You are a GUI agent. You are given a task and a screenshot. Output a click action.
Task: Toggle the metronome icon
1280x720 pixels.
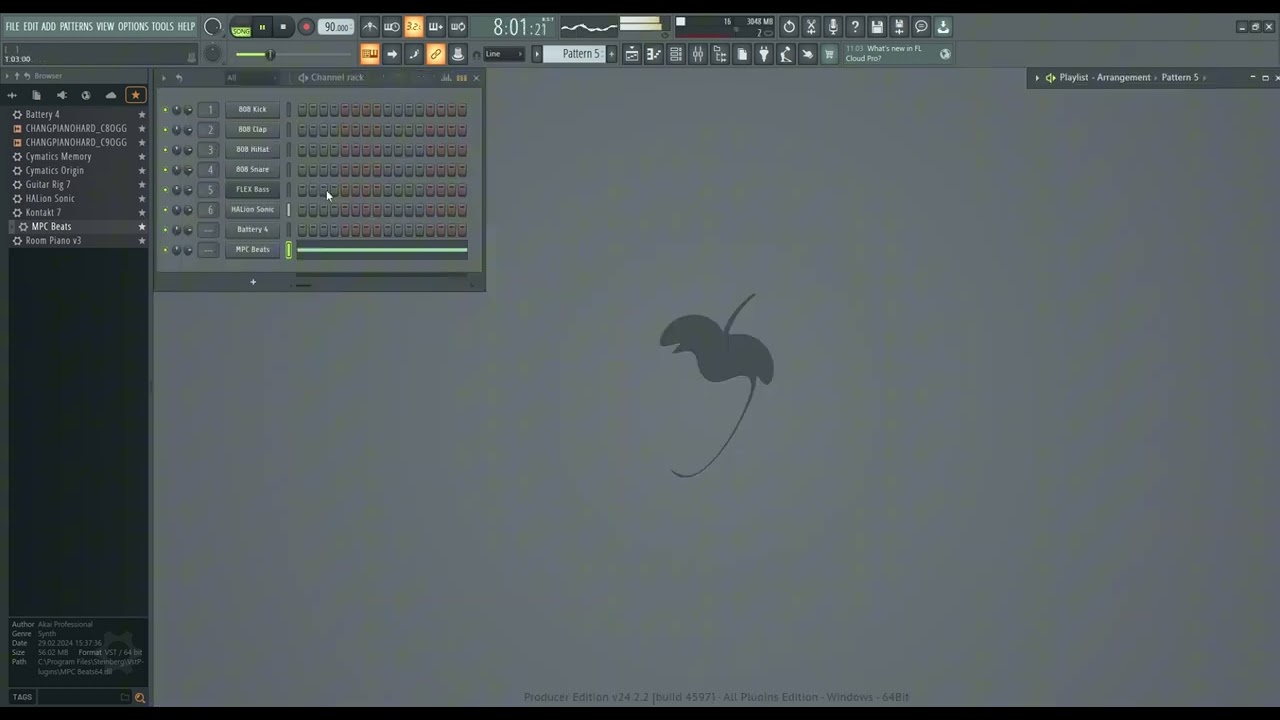(x=370, y=27)
